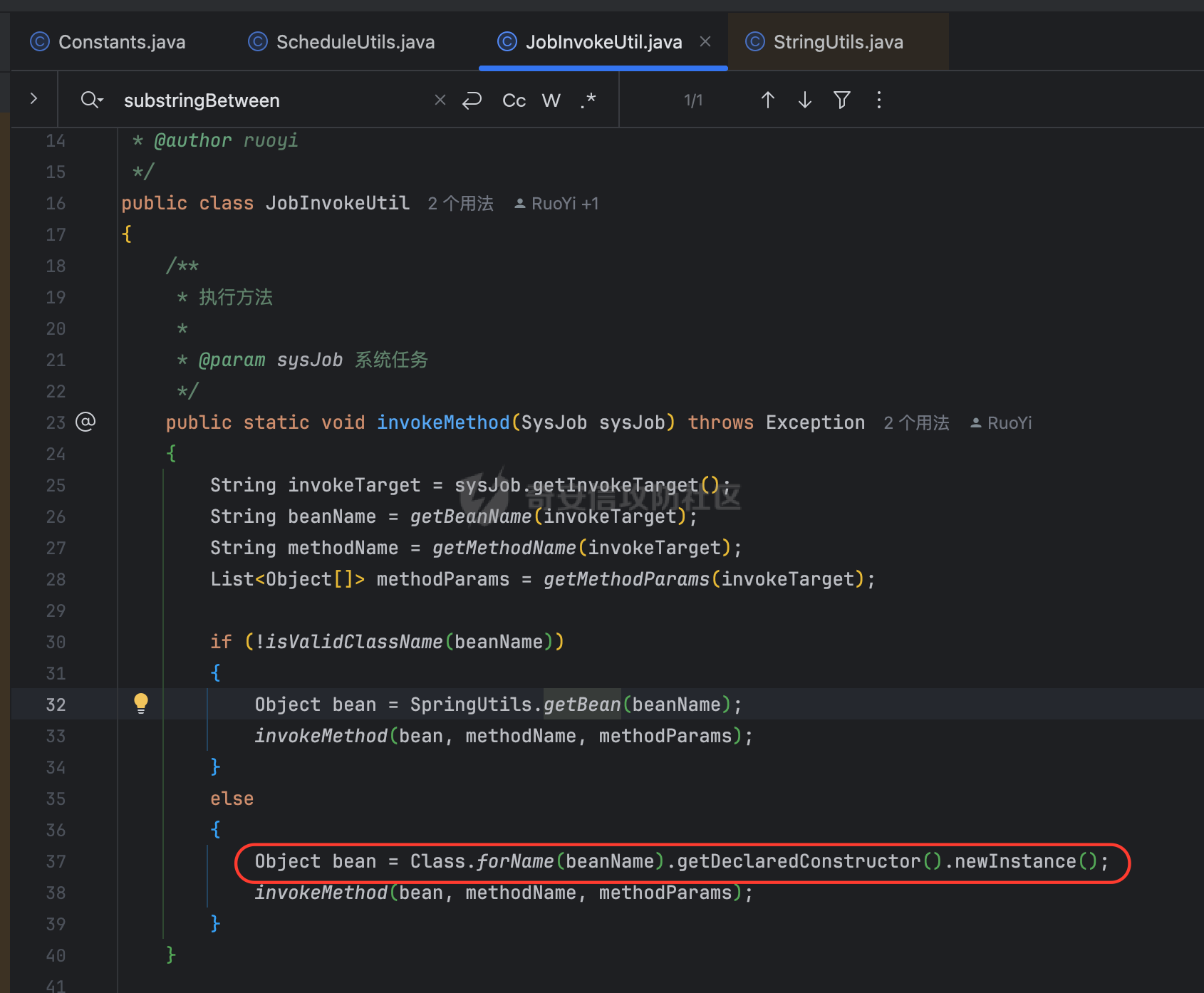
Task: Click gutter @ icon on line 23
Action: pyautogui.click(x=85, y=422)
